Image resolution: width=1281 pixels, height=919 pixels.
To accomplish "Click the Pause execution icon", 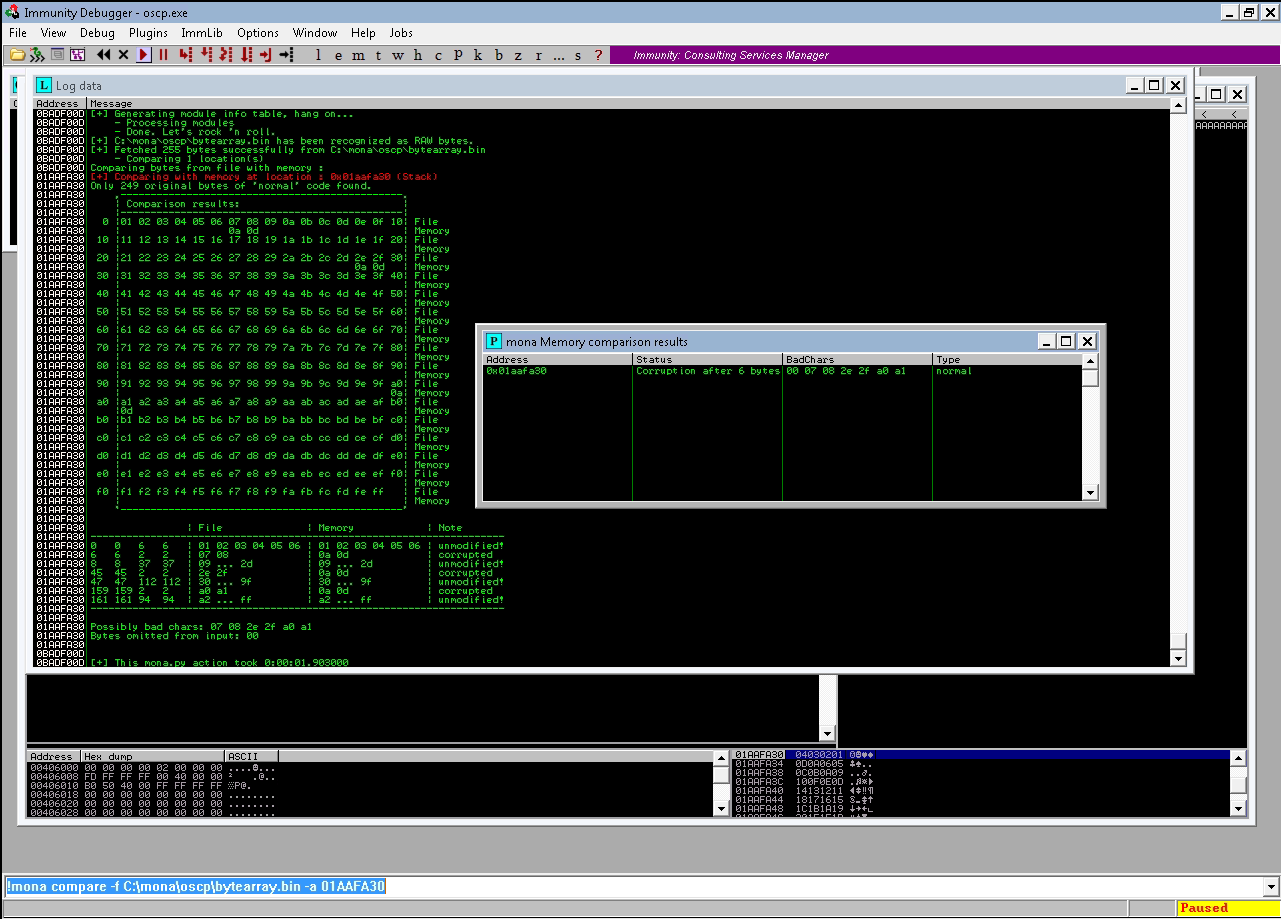I will pyautogui.click(x=164, y=54).
